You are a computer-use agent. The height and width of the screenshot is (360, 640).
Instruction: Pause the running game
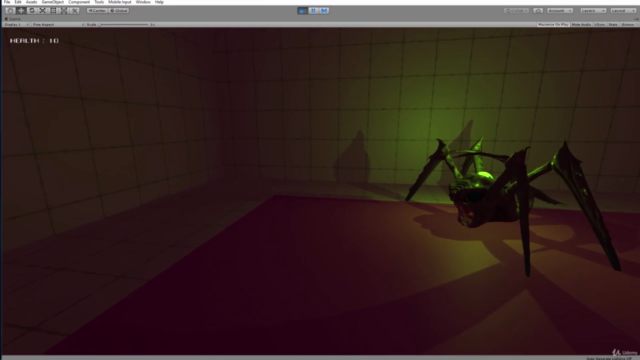pos(313,11)
